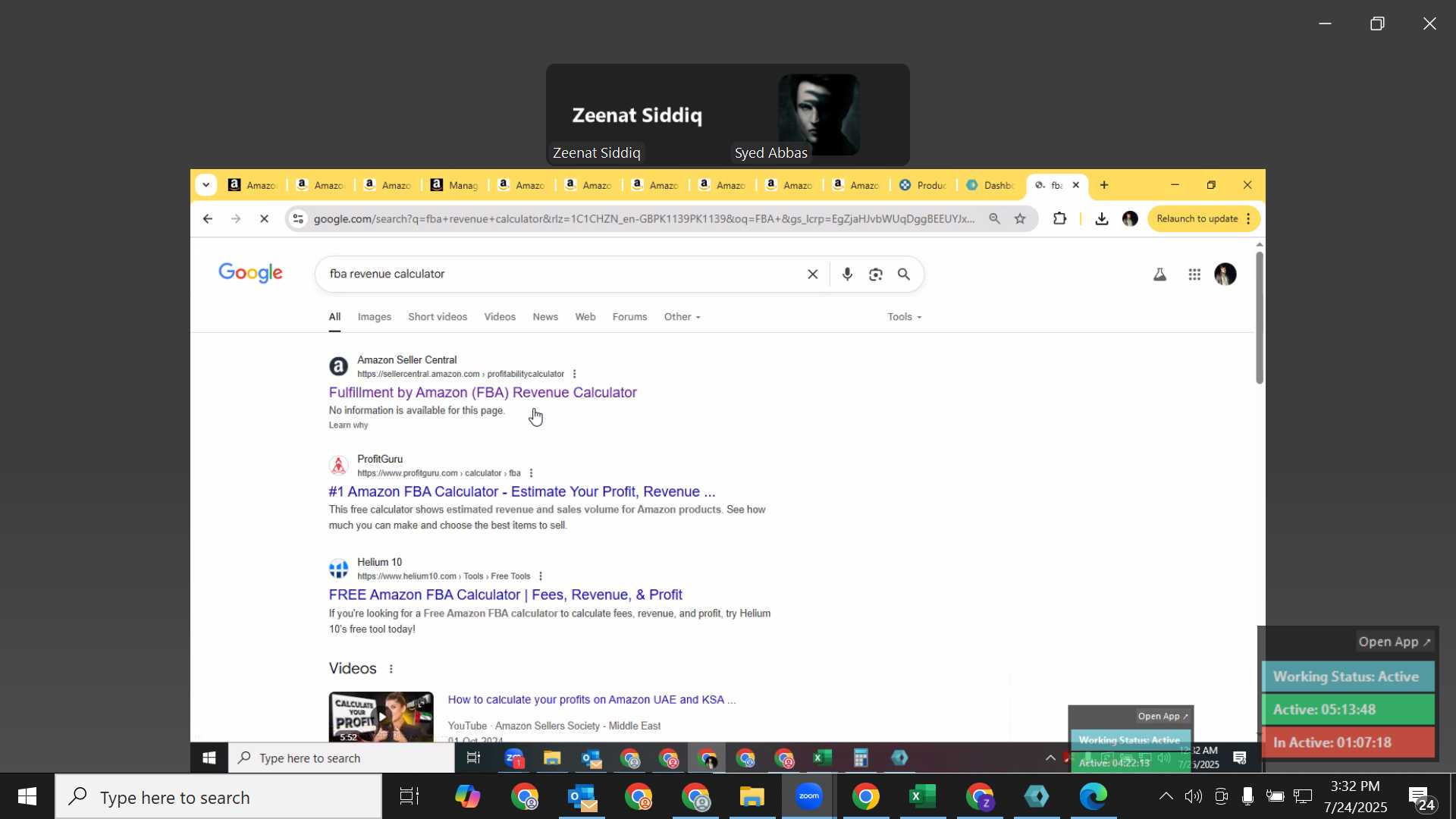1456x819 pixels.
Task: Click the Learn why link
Action: click(x=348, y=425)
